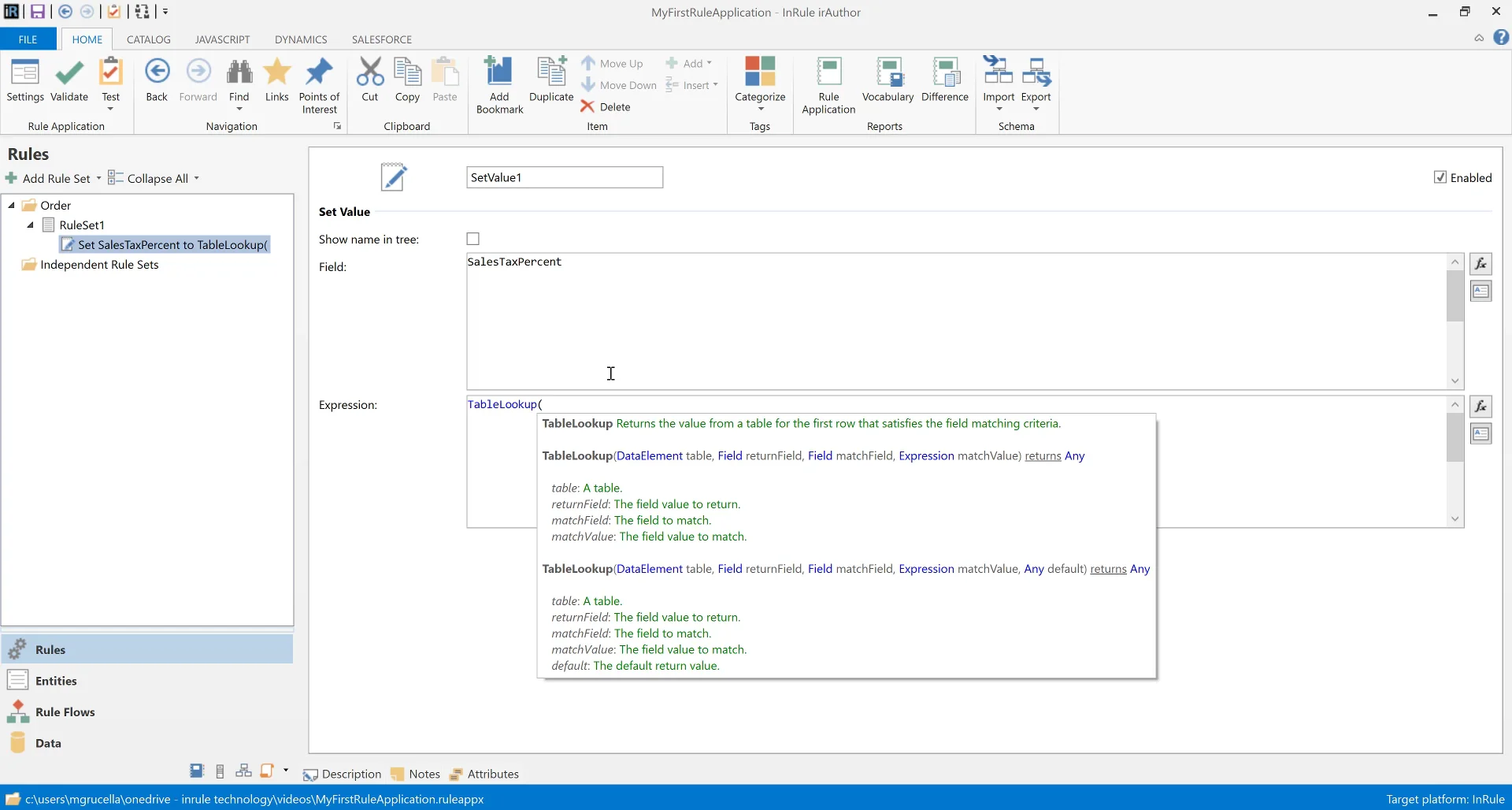Open the Test tool
The width and height of the screenshot is (1512, 810).
tap(110, 81)
